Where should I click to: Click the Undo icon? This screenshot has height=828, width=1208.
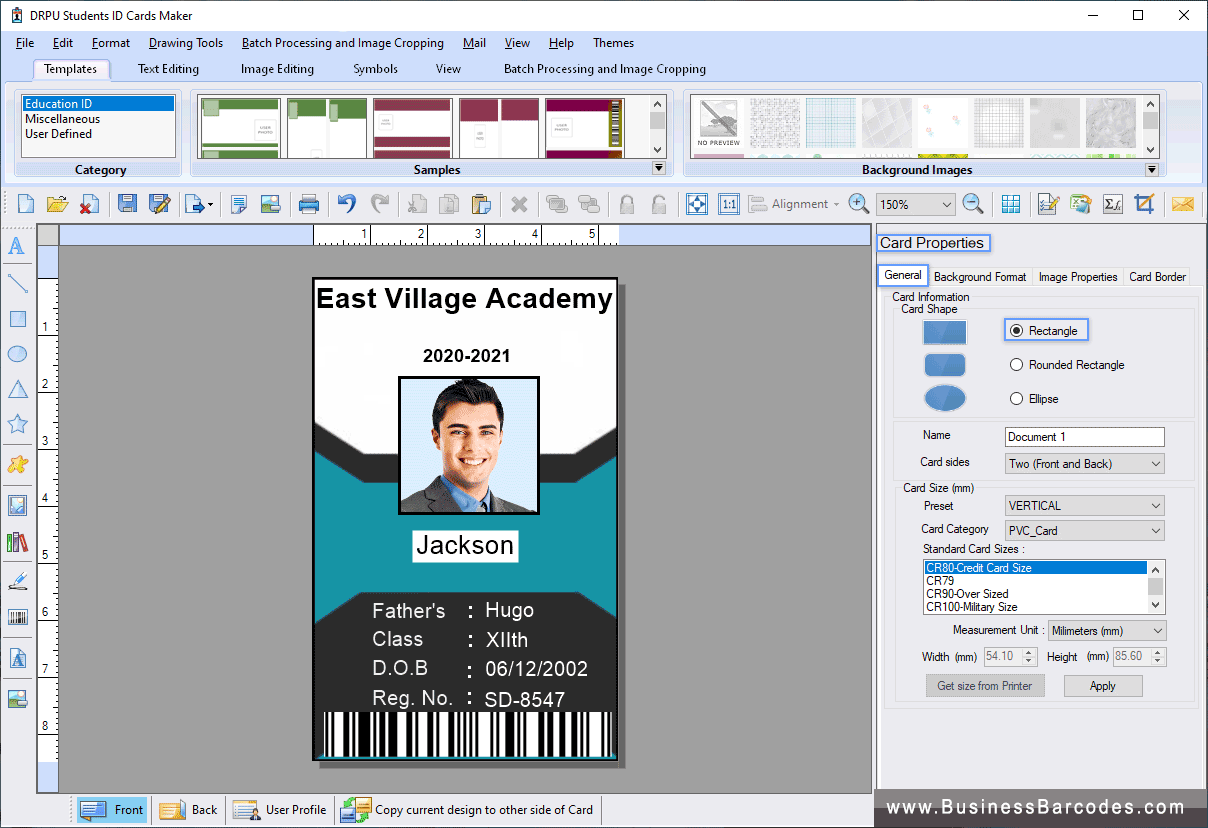[x=346, y=203]
